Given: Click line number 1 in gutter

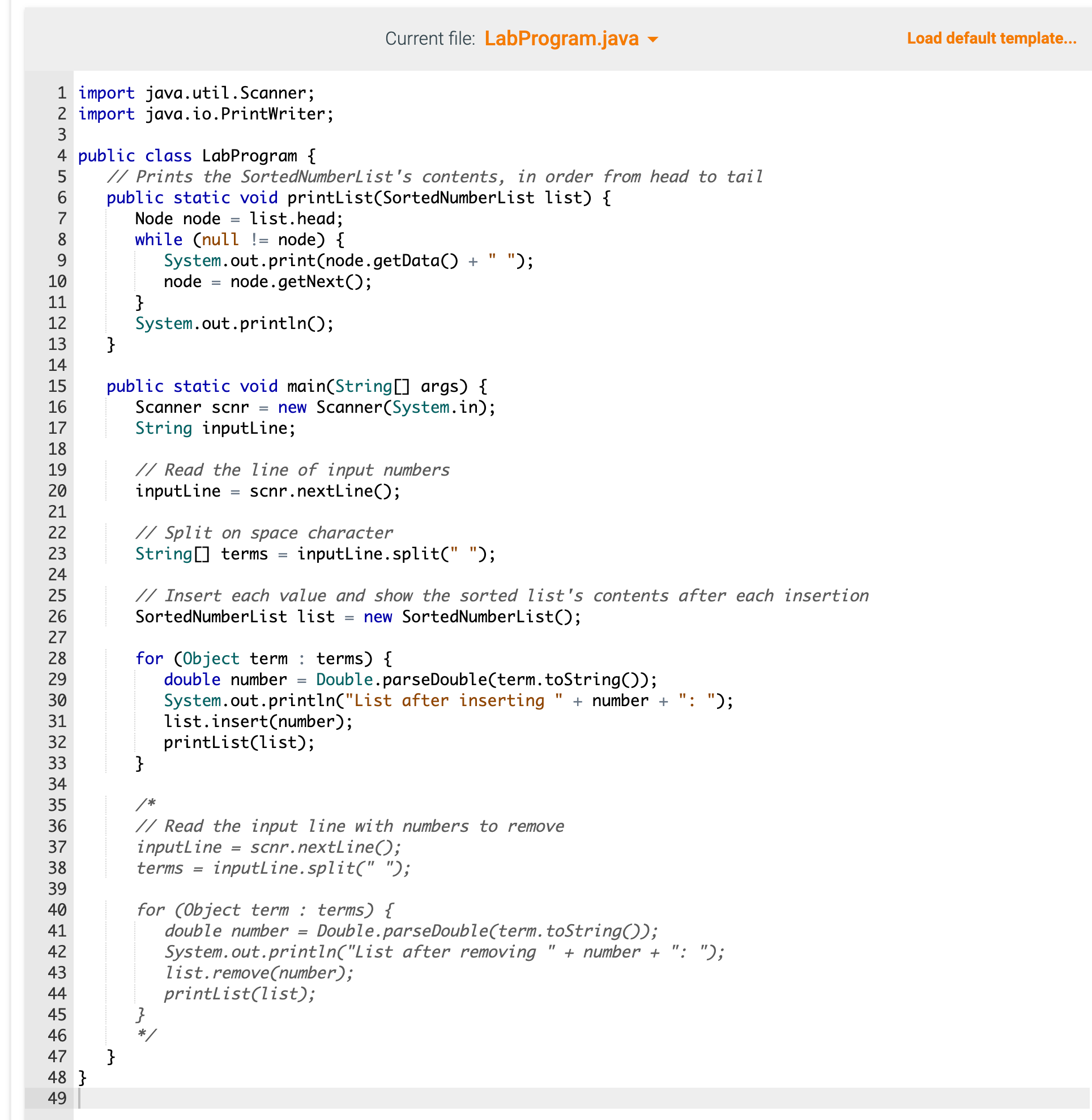Looking at the screenshot, I should pos(61,93).
